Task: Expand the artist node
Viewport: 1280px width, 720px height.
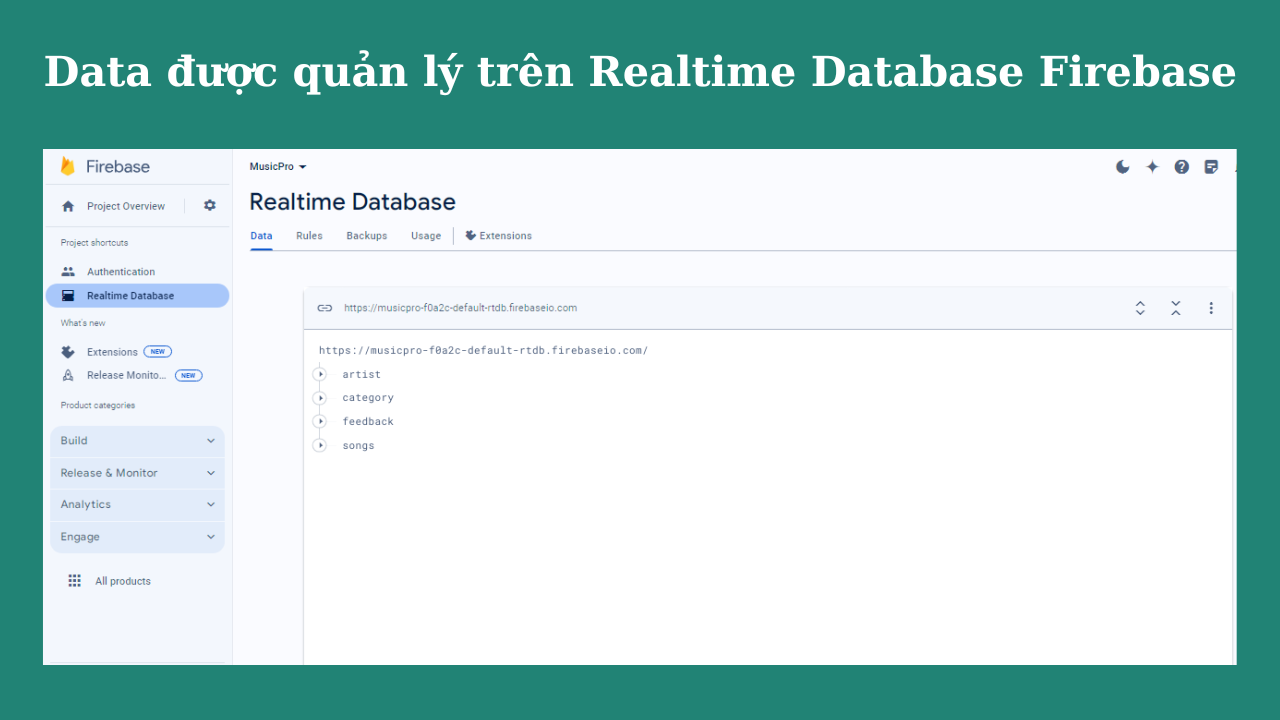Action: 320,374
